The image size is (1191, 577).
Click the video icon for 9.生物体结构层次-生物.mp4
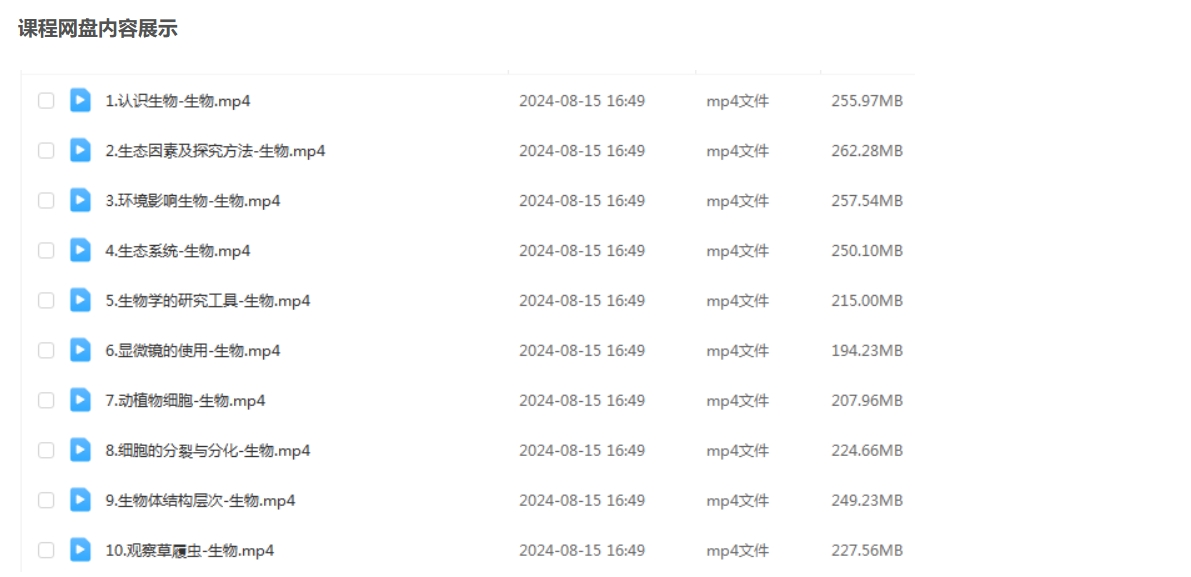80,500
